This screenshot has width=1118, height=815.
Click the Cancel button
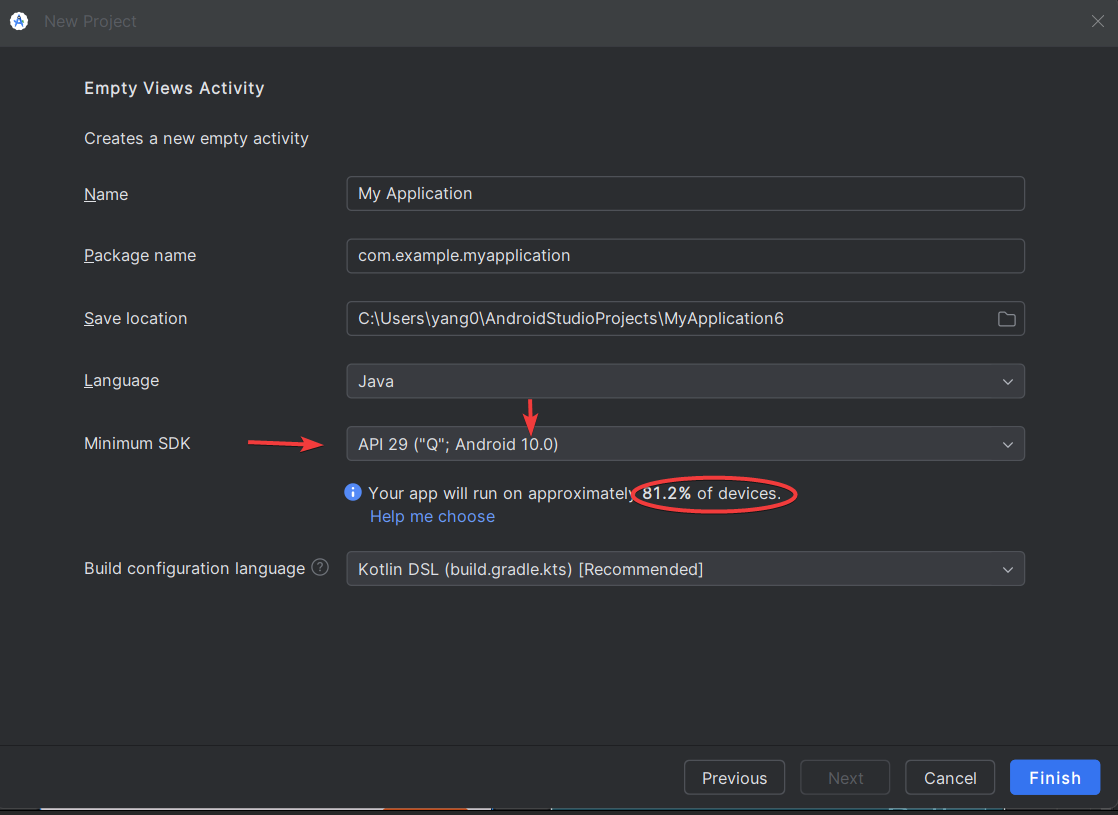coord(950,778)
